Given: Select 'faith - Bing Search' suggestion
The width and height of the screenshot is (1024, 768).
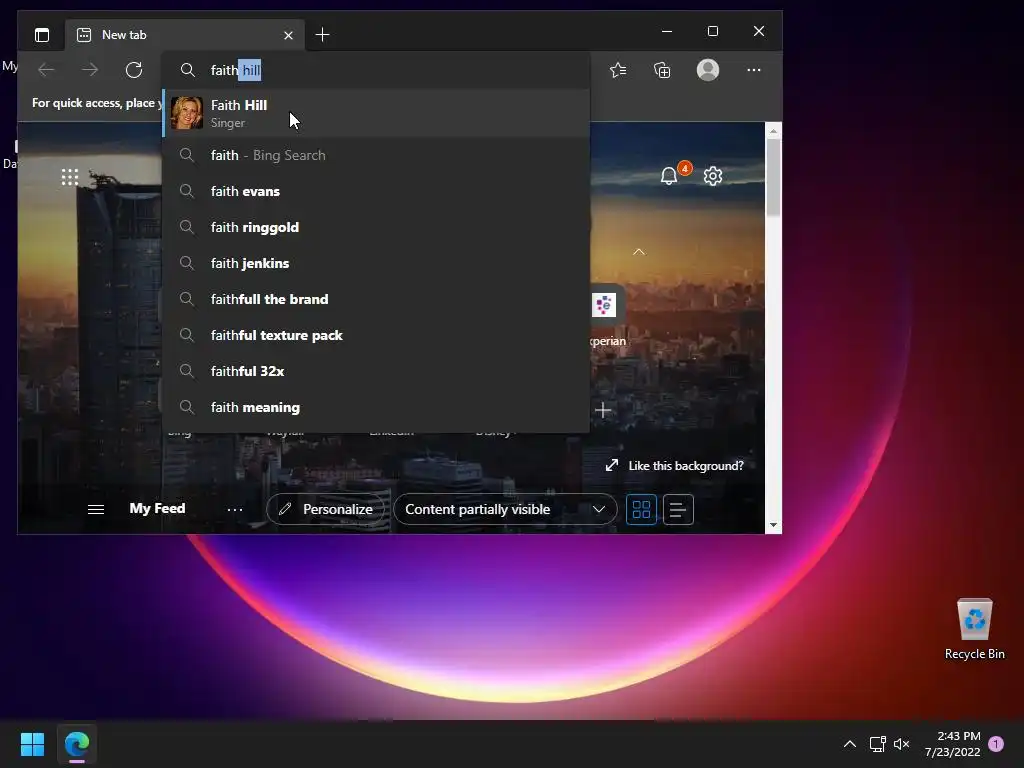Looking at the screenshot, I should (x=376, y=155).
